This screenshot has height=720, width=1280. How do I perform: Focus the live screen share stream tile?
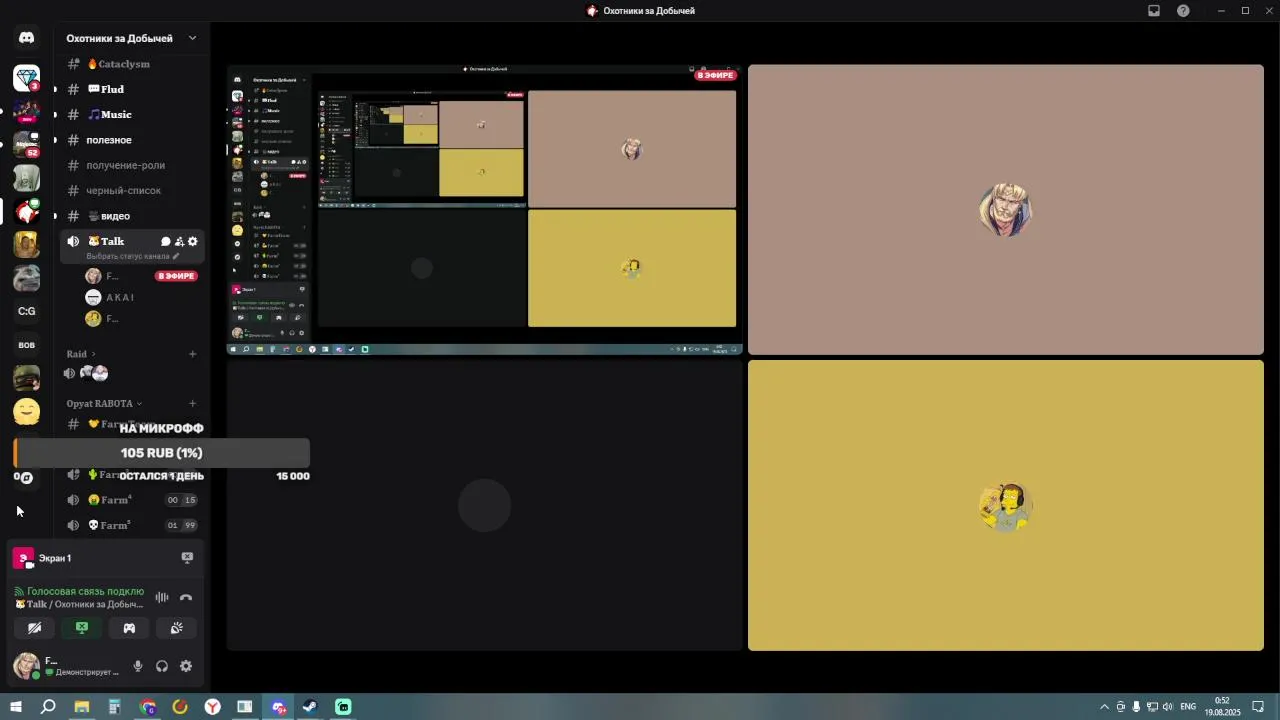click(x=485, y=210)
